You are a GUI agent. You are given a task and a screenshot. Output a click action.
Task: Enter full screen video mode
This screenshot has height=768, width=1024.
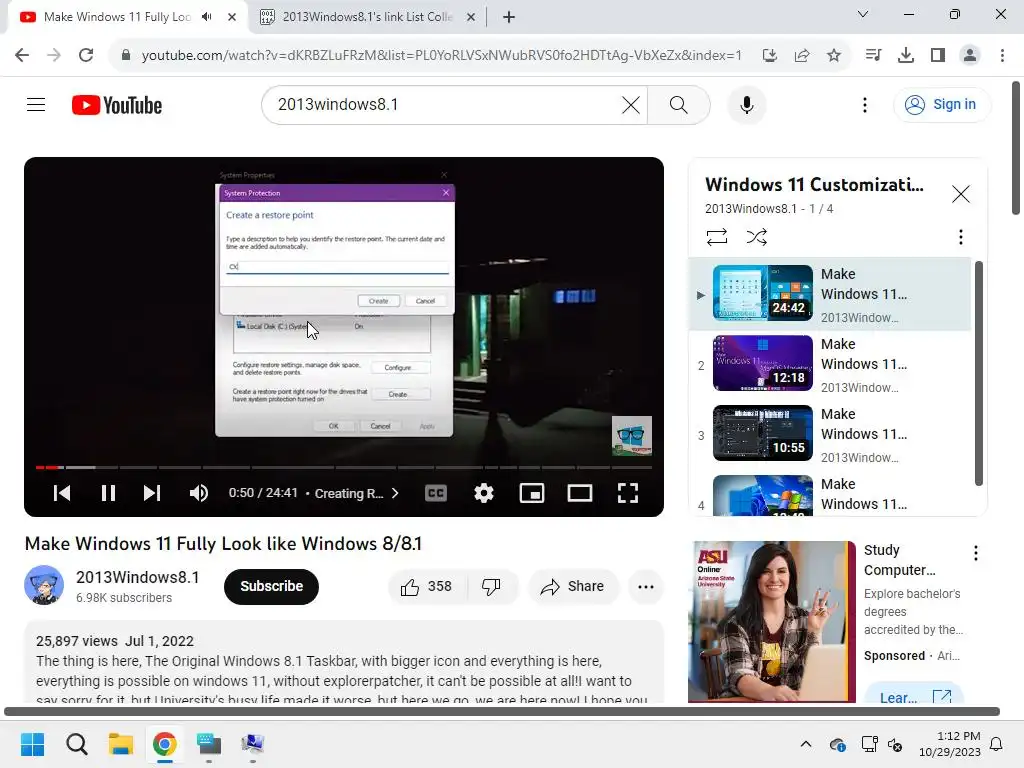(x=628, y=493)
